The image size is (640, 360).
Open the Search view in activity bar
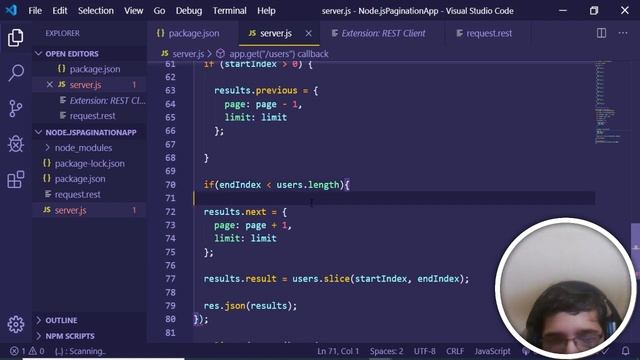(x=16, y=73)
